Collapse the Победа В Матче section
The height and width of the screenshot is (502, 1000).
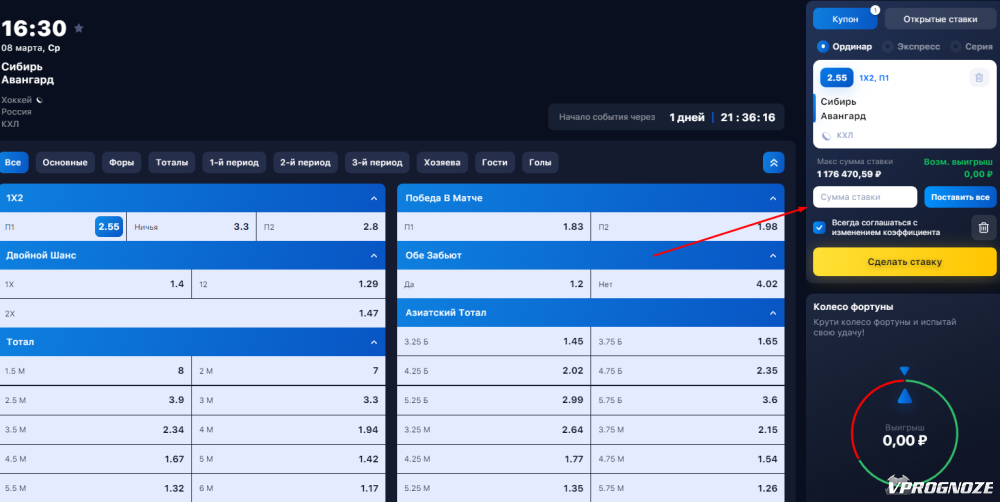click(x=773, y=198)
